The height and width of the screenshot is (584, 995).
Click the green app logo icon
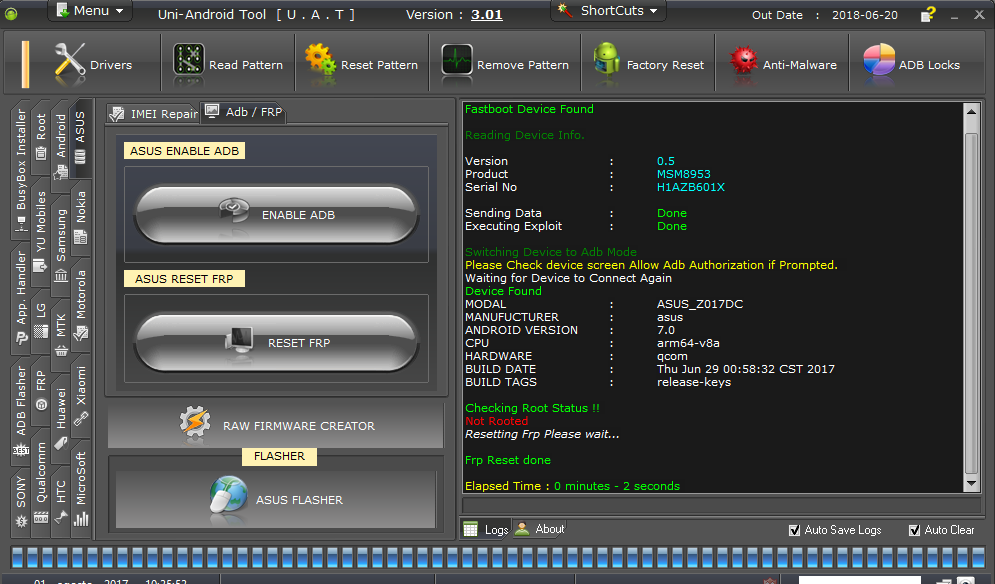pos(11,13)
